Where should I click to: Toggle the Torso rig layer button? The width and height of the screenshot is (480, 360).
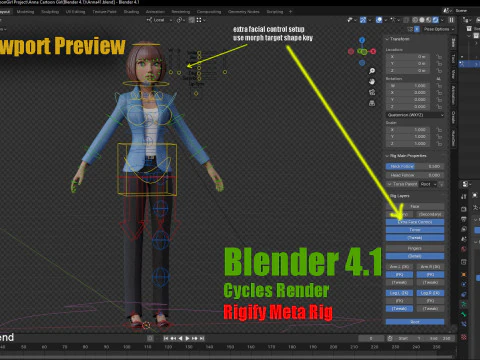[415, 230]
